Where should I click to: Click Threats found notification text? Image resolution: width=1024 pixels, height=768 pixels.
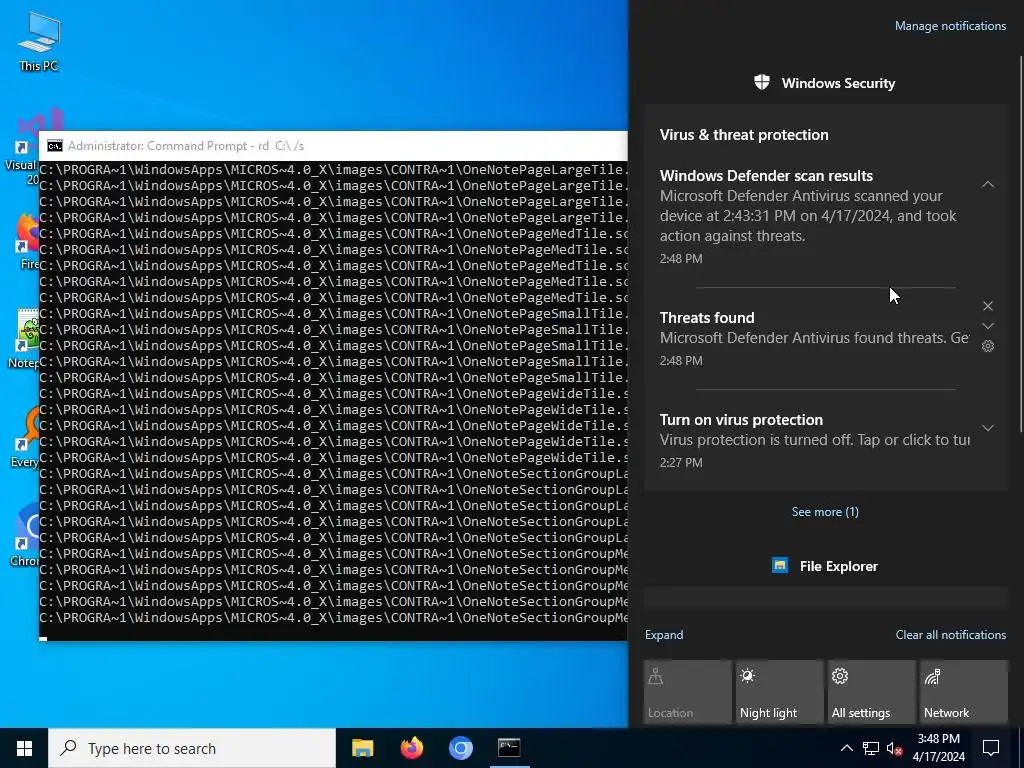(814, 338)
